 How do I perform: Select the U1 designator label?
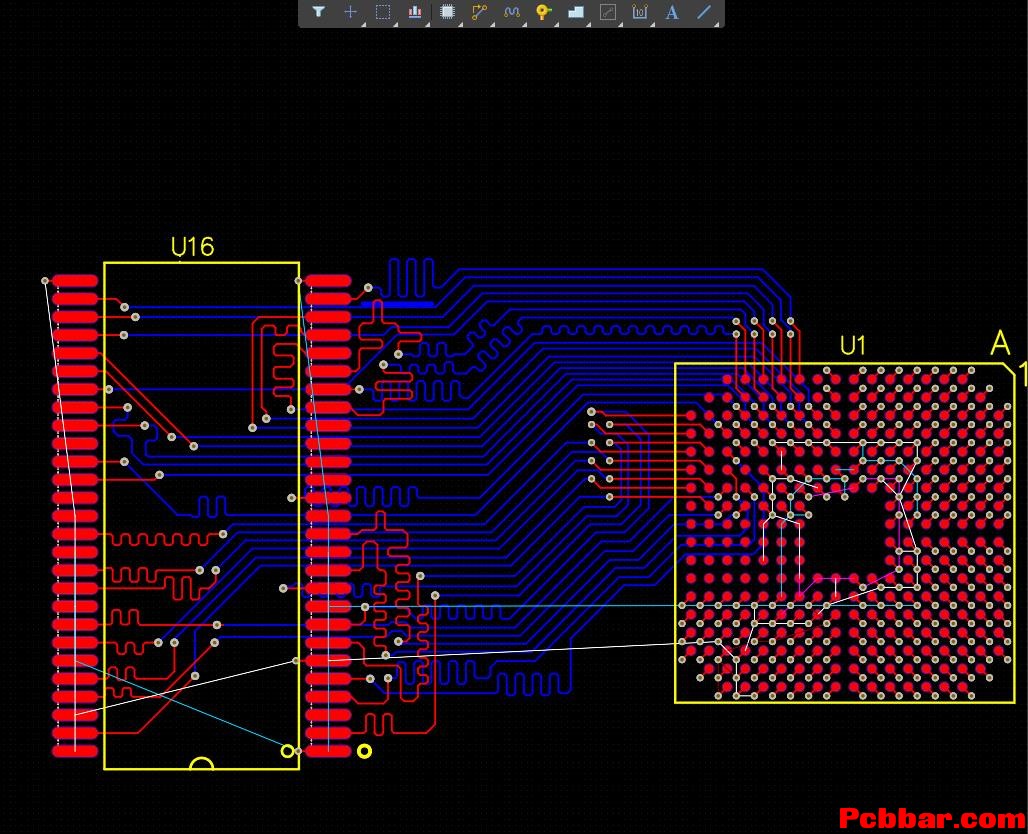853,346
